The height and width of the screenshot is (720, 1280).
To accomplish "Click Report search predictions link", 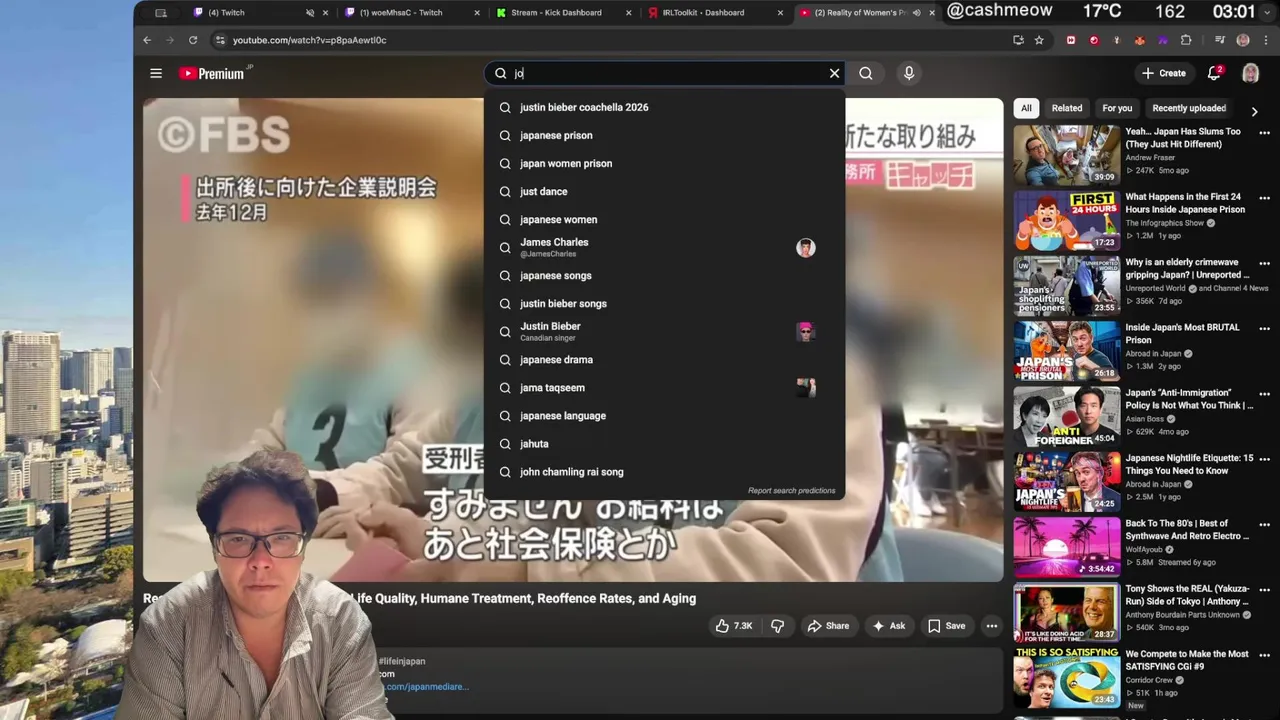I will click(x=791, y=491).
